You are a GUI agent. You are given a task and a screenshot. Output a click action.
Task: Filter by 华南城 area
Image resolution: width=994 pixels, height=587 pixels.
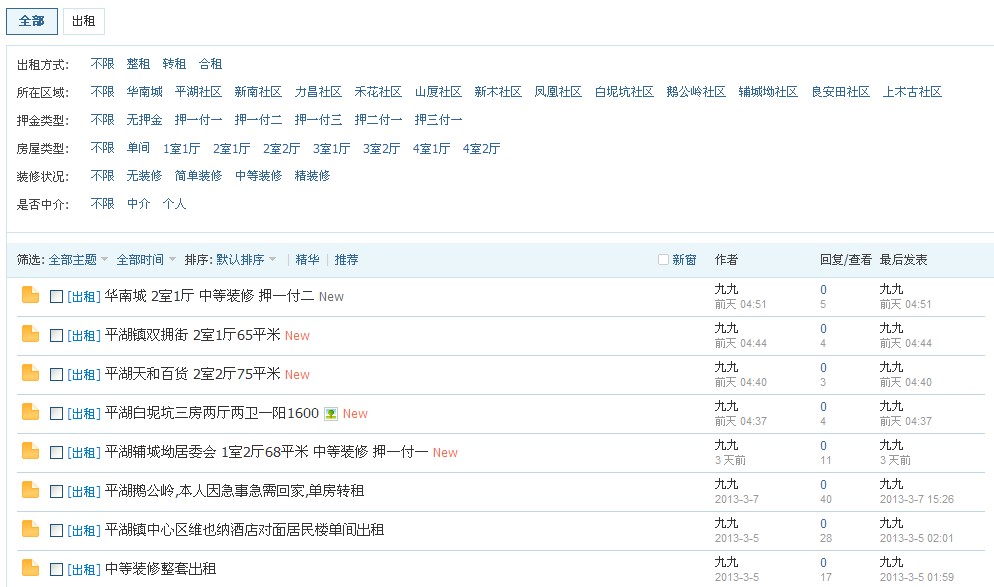145,92
